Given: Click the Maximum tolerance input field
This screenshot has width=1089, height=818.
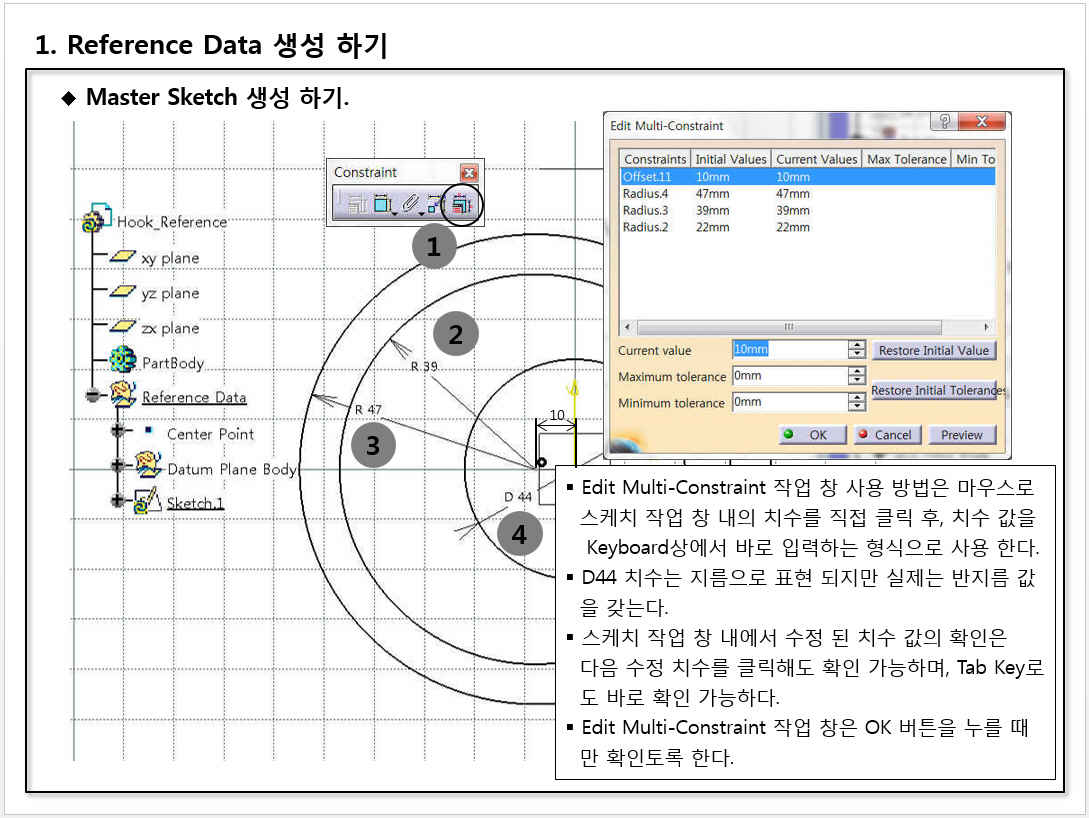Looking at the screenshot, I should point(788,377).
